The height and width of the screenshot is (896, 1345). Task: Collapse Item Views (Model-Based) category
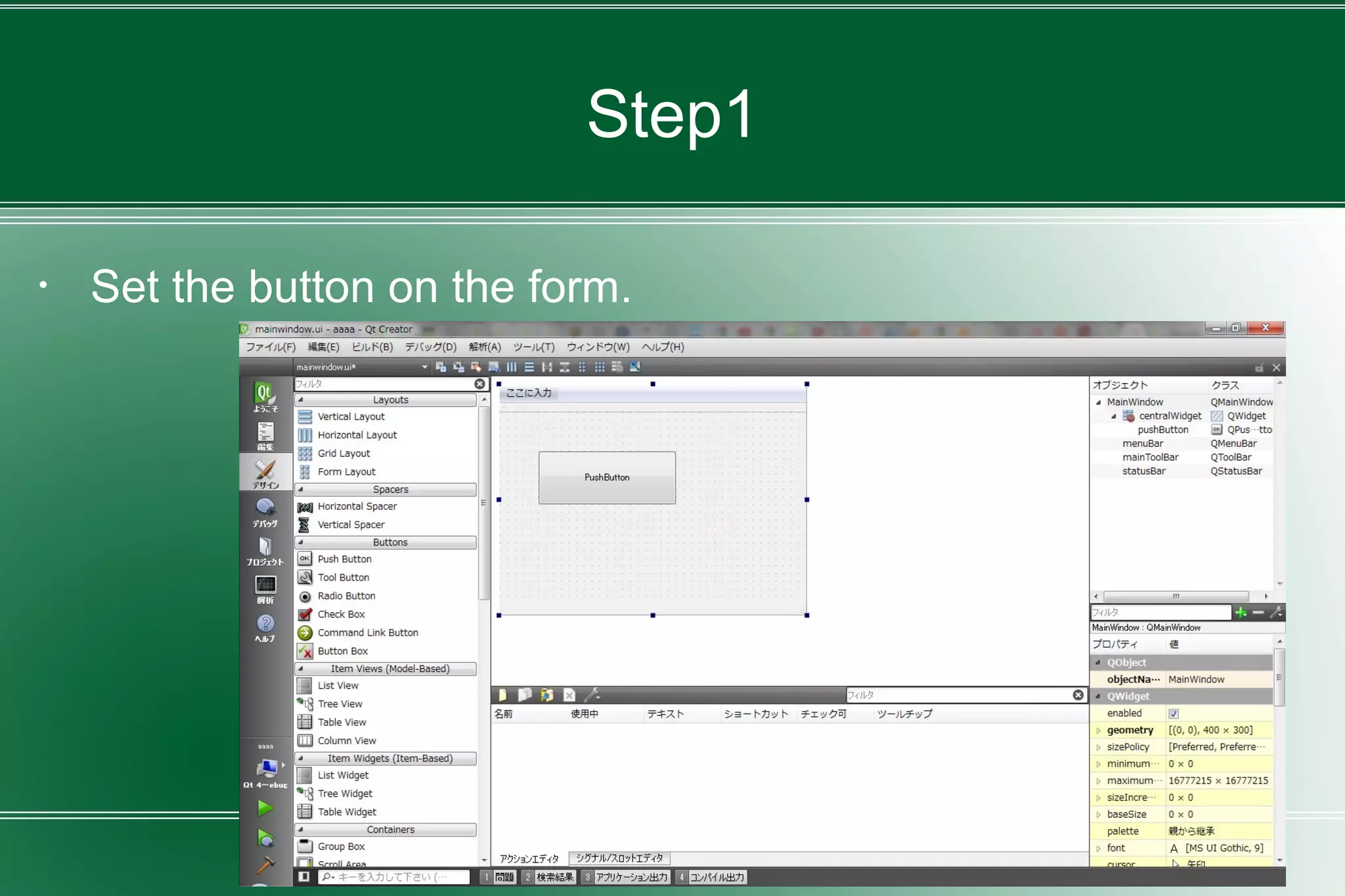click(386, 668)
